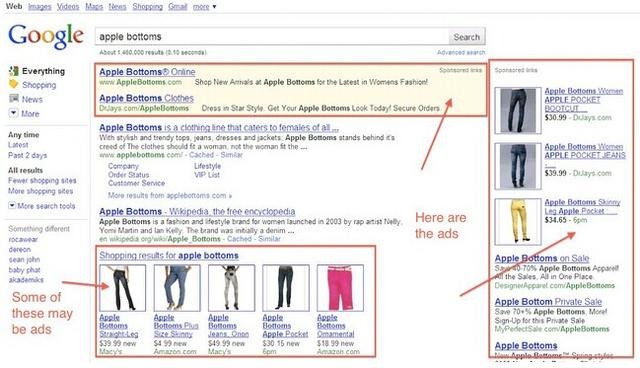
Task: Select the News filter label in sidebar
Action: [x=32, y=99]
